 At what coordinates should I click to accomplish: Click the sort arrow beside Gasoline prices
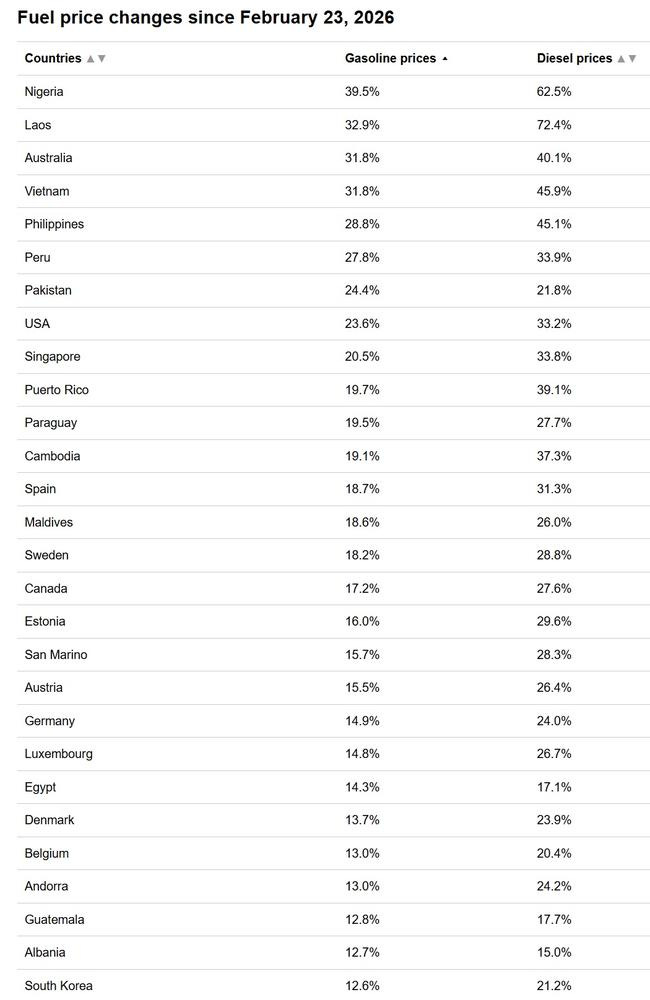pos(444,58)
